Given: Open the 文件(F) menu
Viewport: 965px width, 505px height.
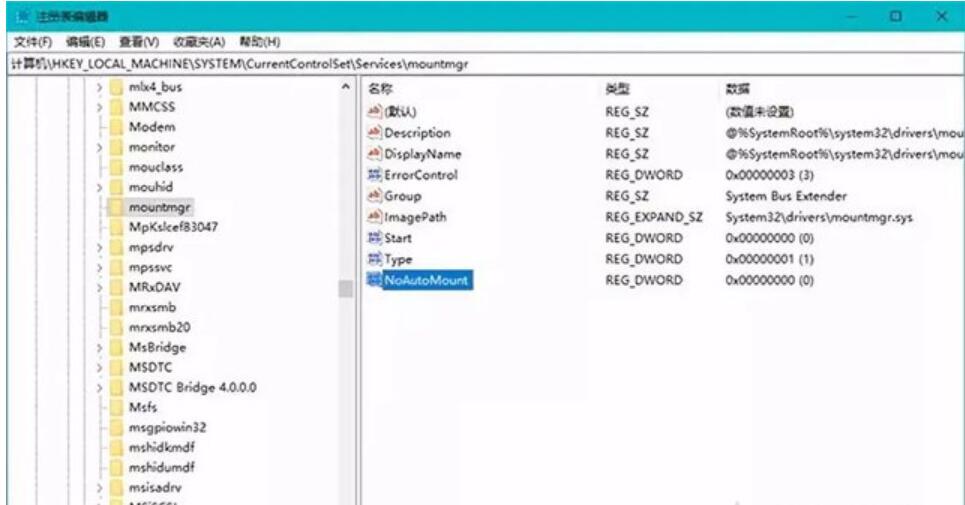Looking at the screenshot, I should (33, 42).
